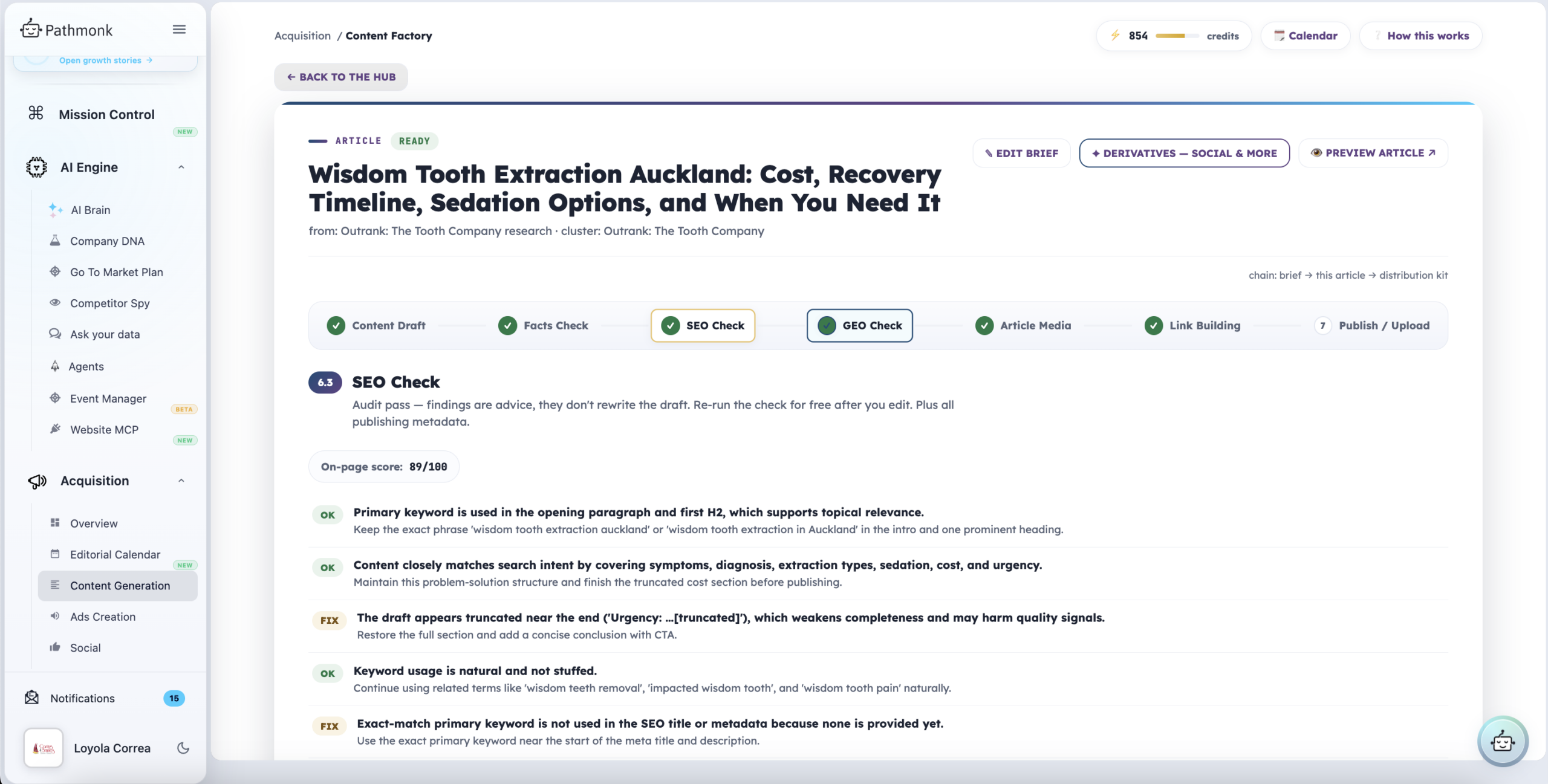
Task: Open the Loyola Correa profile avatar
Action: point(44,748)
